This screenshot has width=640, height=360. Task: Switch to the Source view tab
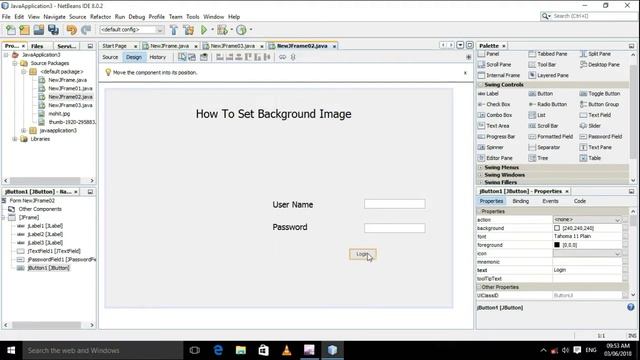110,57
